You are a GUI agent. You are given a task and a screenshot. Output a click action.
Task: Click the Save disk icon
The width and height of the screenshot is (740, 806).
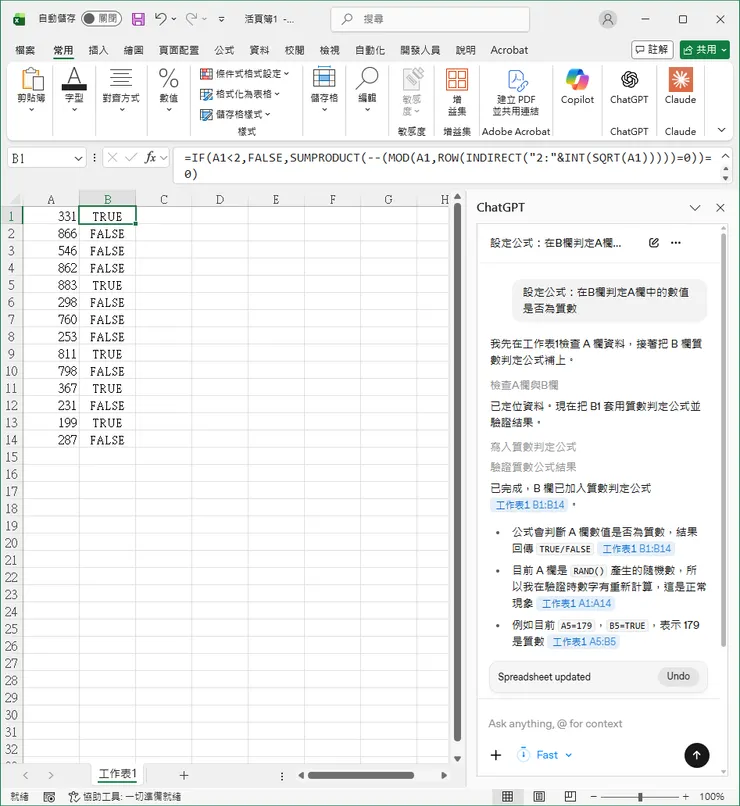coord(138,19)
